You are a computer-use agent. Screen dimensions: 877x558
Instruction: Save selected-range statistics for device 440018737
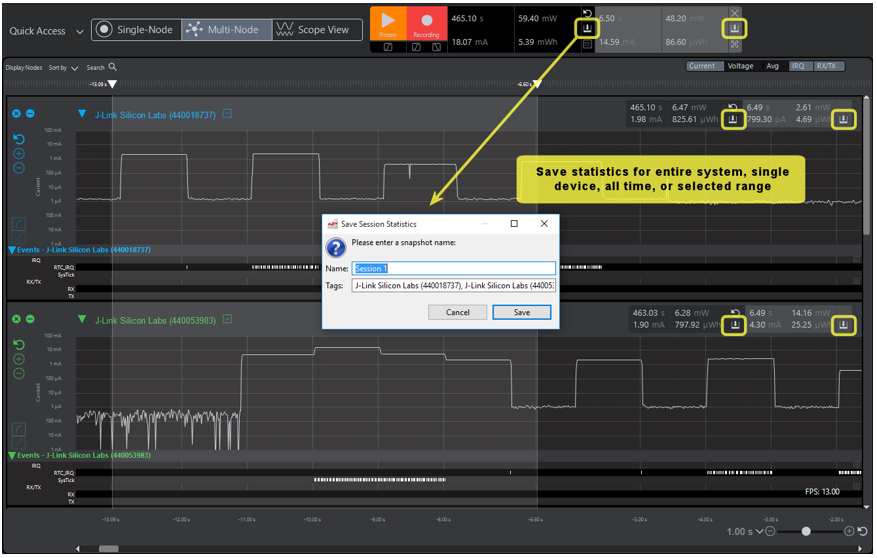844,119
